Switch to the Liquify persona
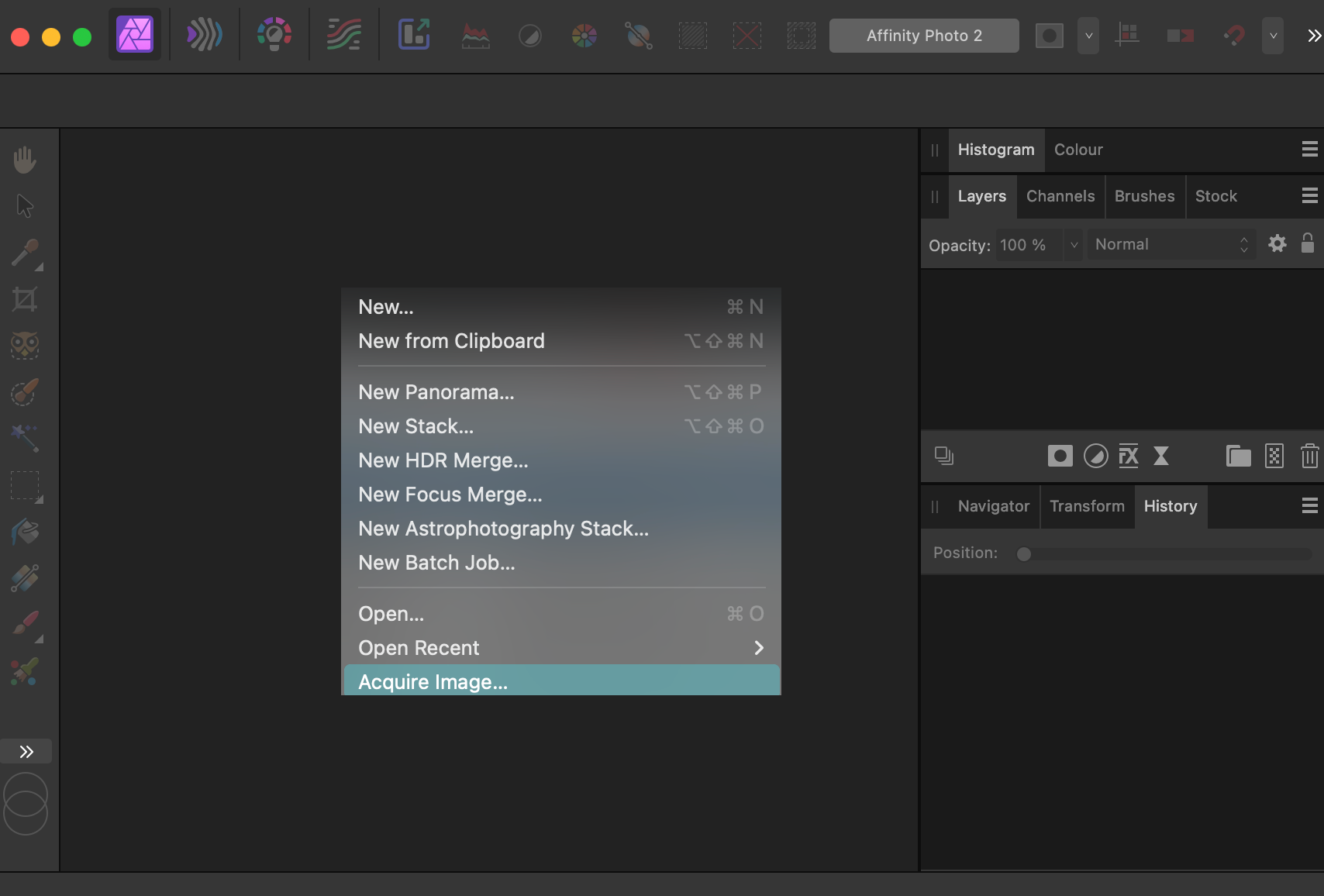 (204, 34)
